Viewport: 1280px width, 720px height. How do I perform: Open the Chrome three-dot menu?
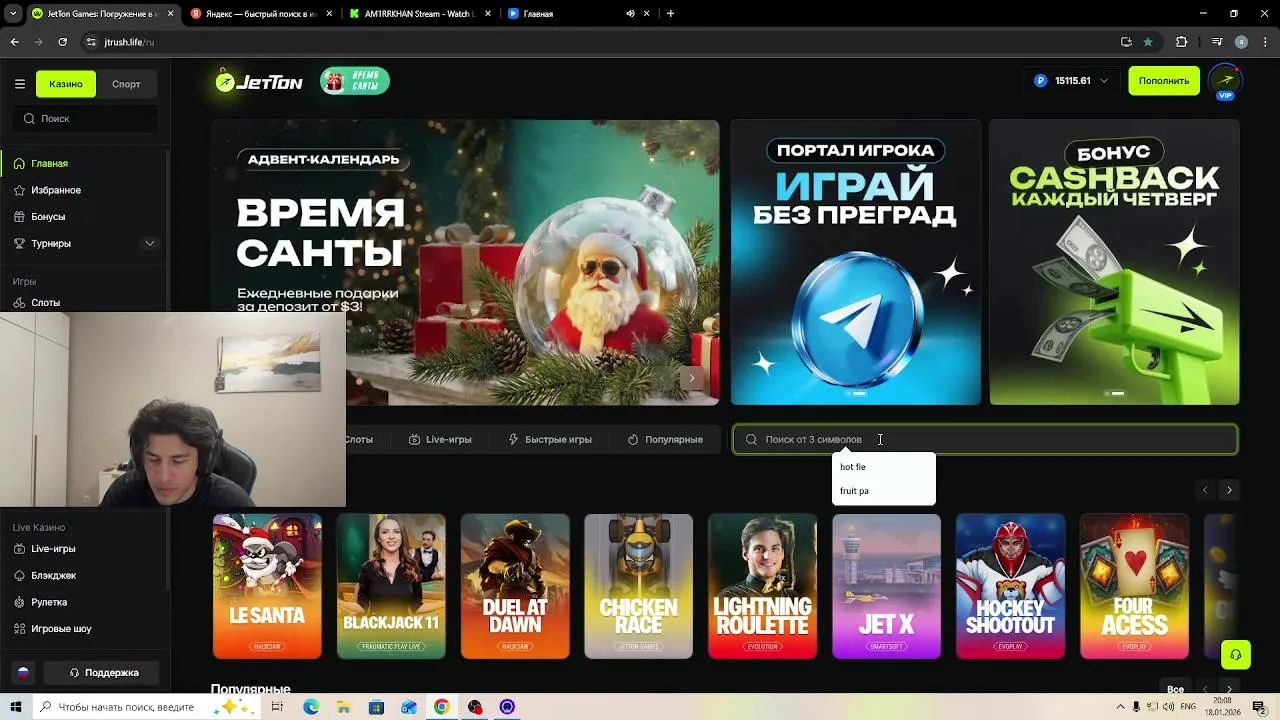(1265, 42)
